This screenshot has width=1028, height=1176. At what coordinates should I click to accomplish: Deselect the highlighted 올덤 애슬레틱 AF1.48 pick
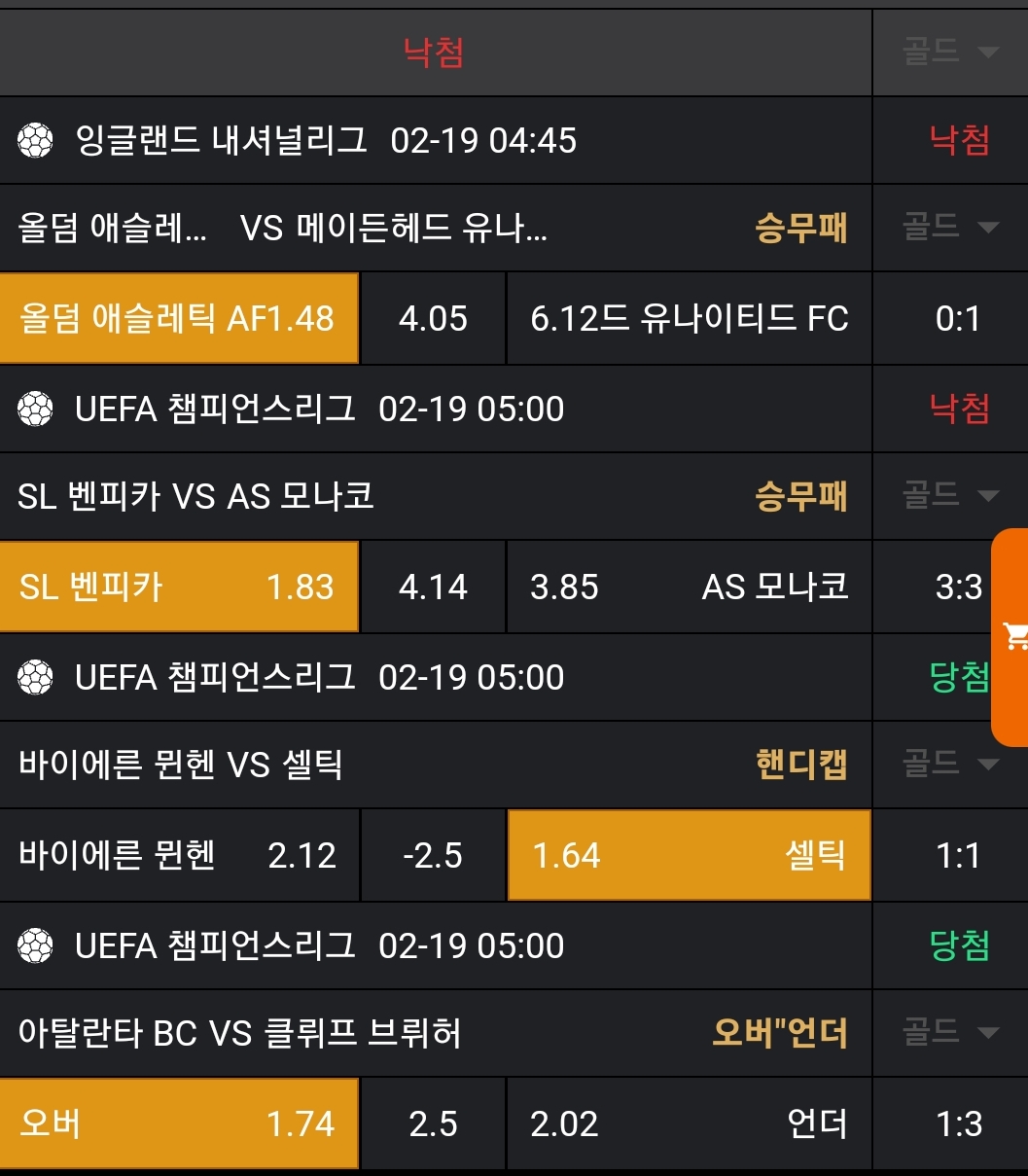click(179, 318)
